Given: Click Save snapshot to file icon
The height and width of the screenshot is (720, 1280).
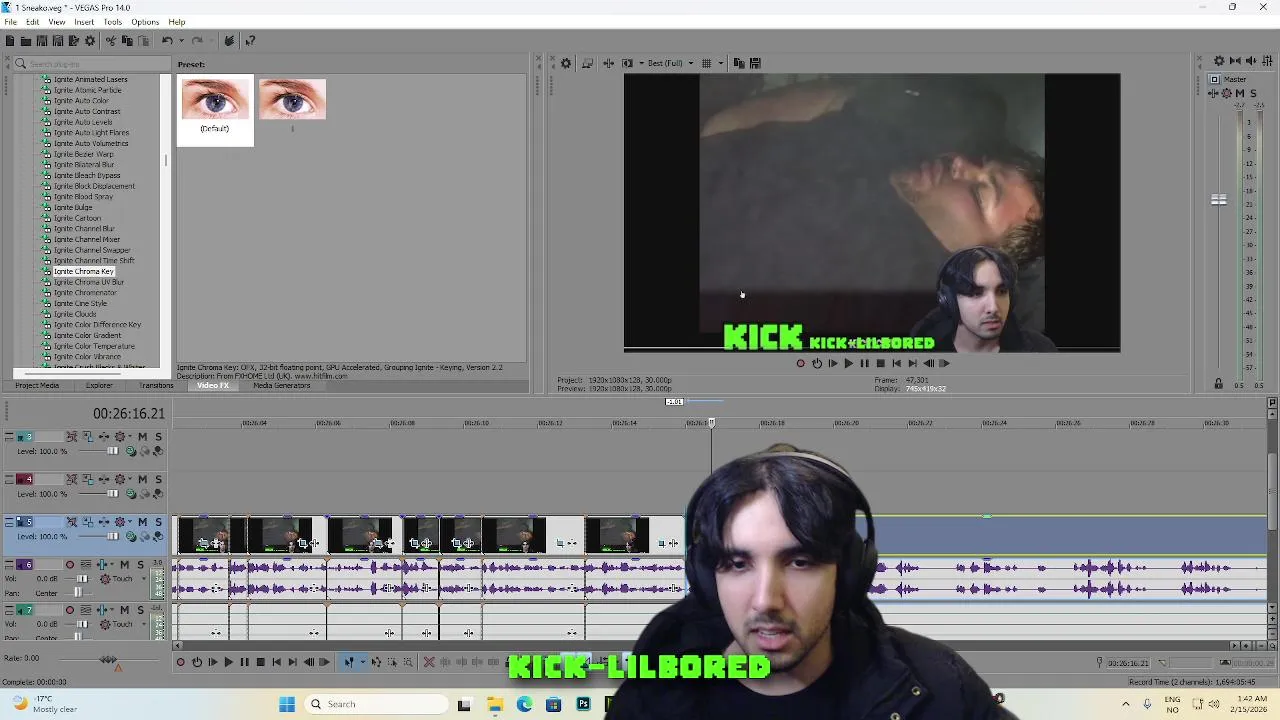Looking at the screenshot, I should tap(755, 63).
